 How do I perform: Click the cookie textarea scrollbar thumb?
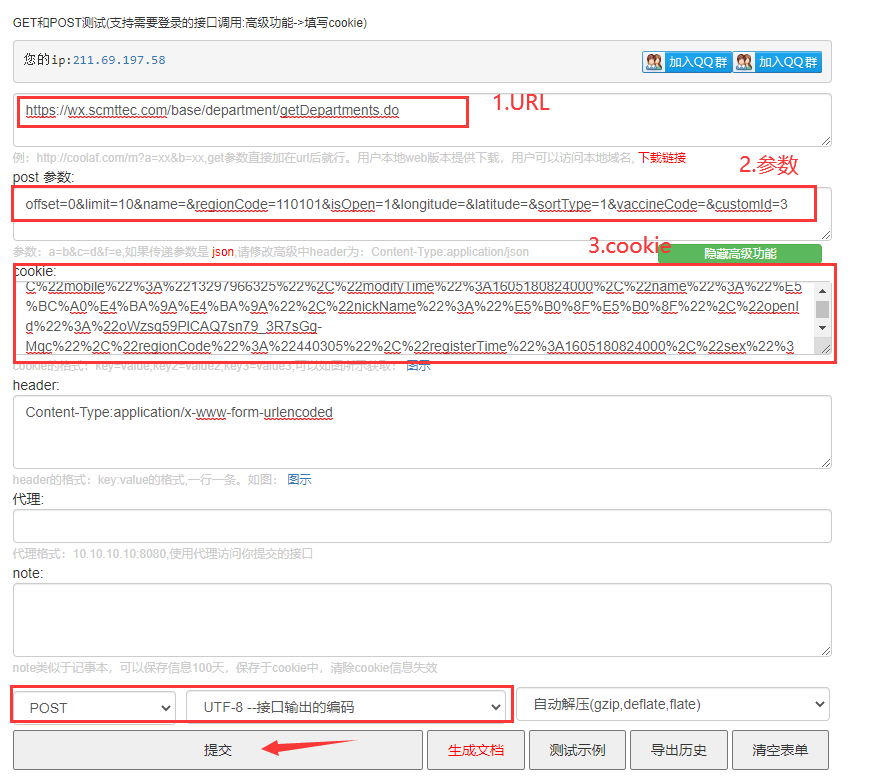pyautogui.click(x=822, y=309)
